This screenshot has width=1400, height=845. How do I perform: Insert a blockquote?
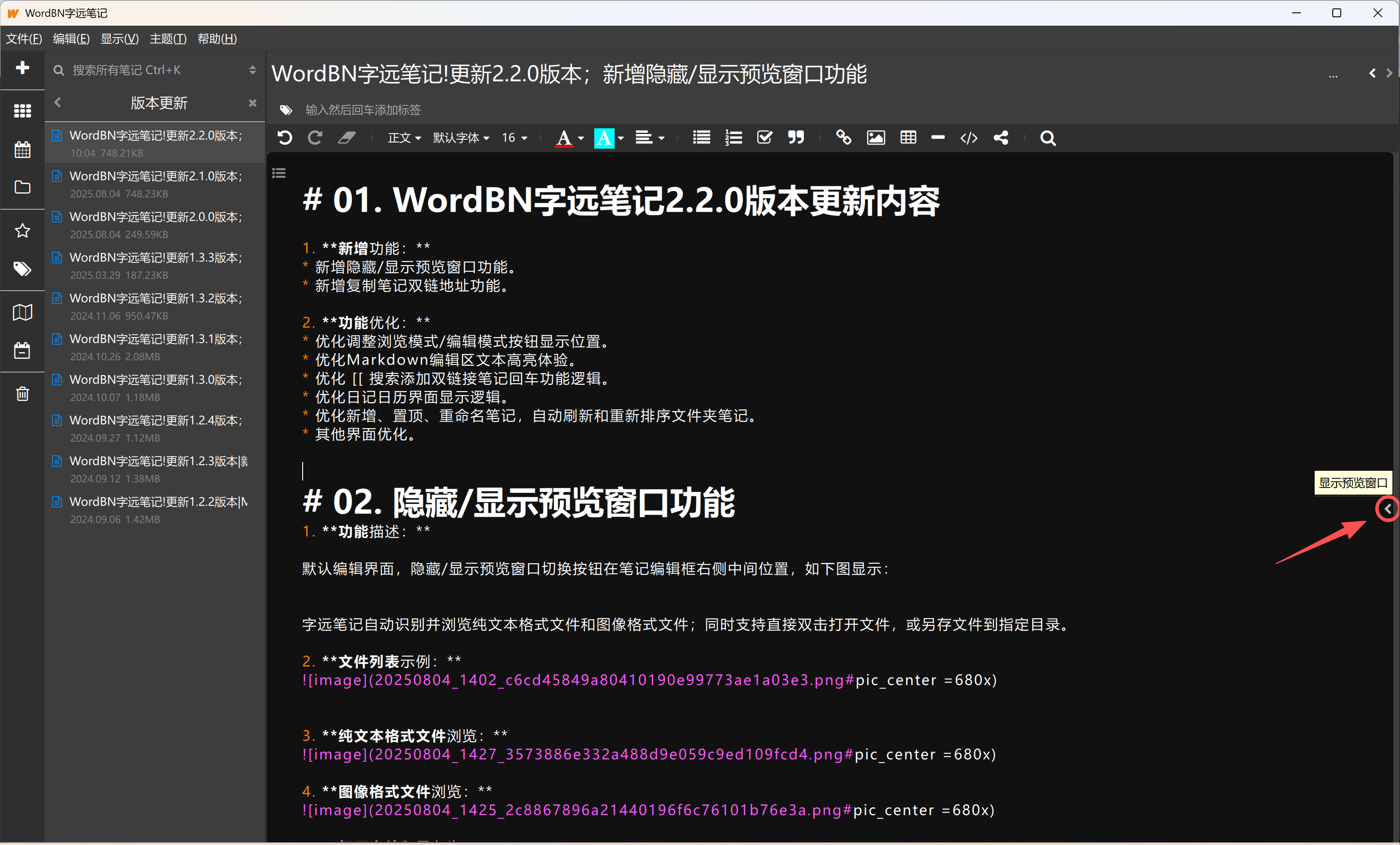point(796,138)
